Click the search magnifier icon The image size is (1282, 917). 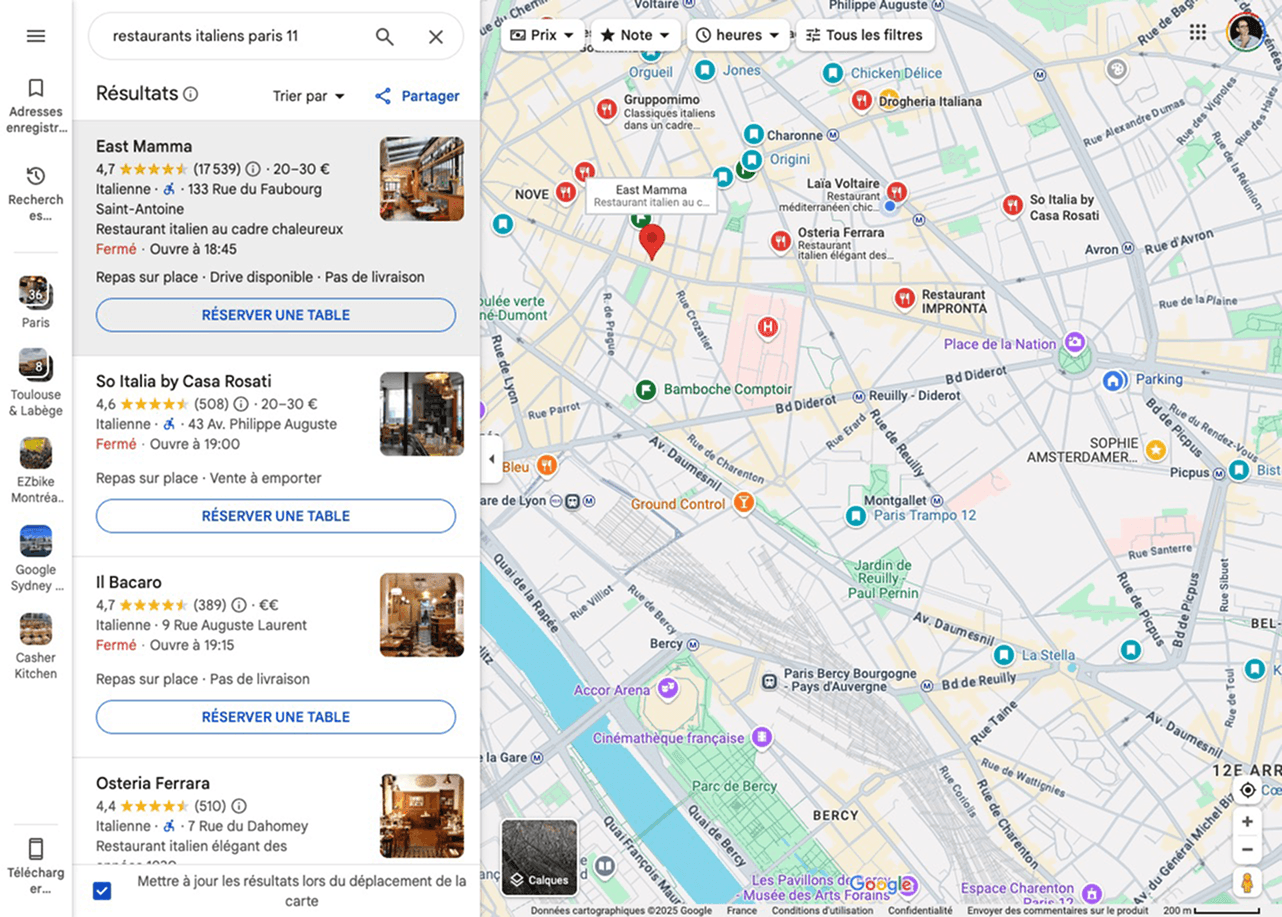coord(384,35)
